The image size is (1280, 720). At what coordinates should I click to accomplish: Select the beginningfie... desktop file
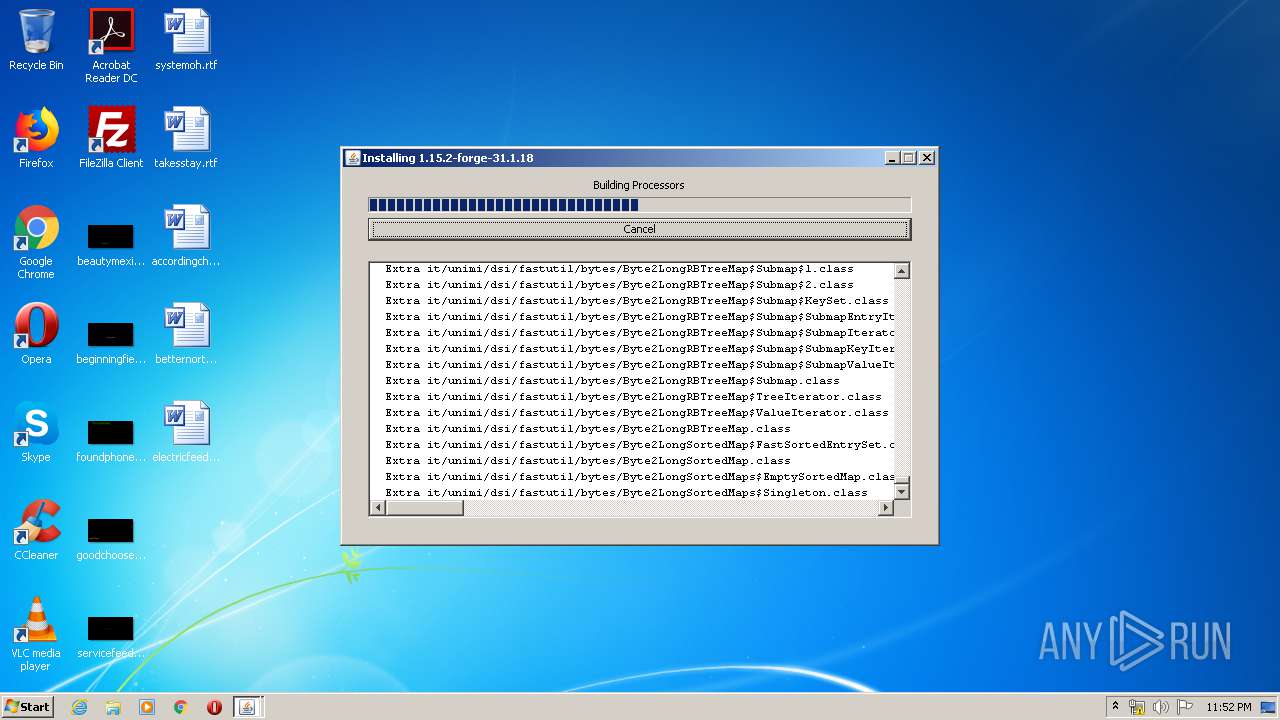click(x=111, y=343)
